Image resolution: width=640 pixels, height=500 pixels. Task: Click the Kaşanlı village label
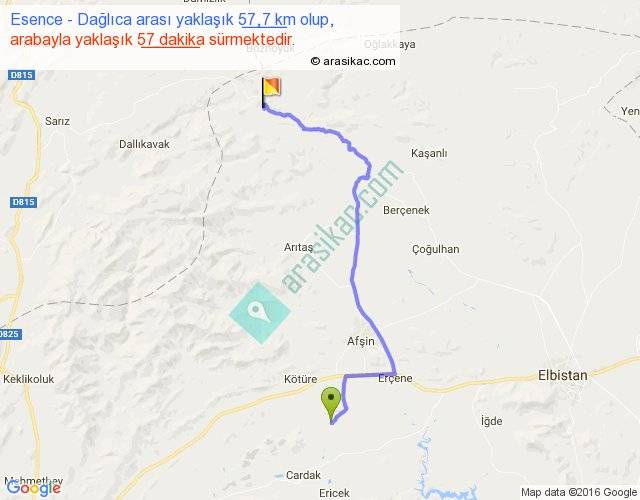[429, 153]
